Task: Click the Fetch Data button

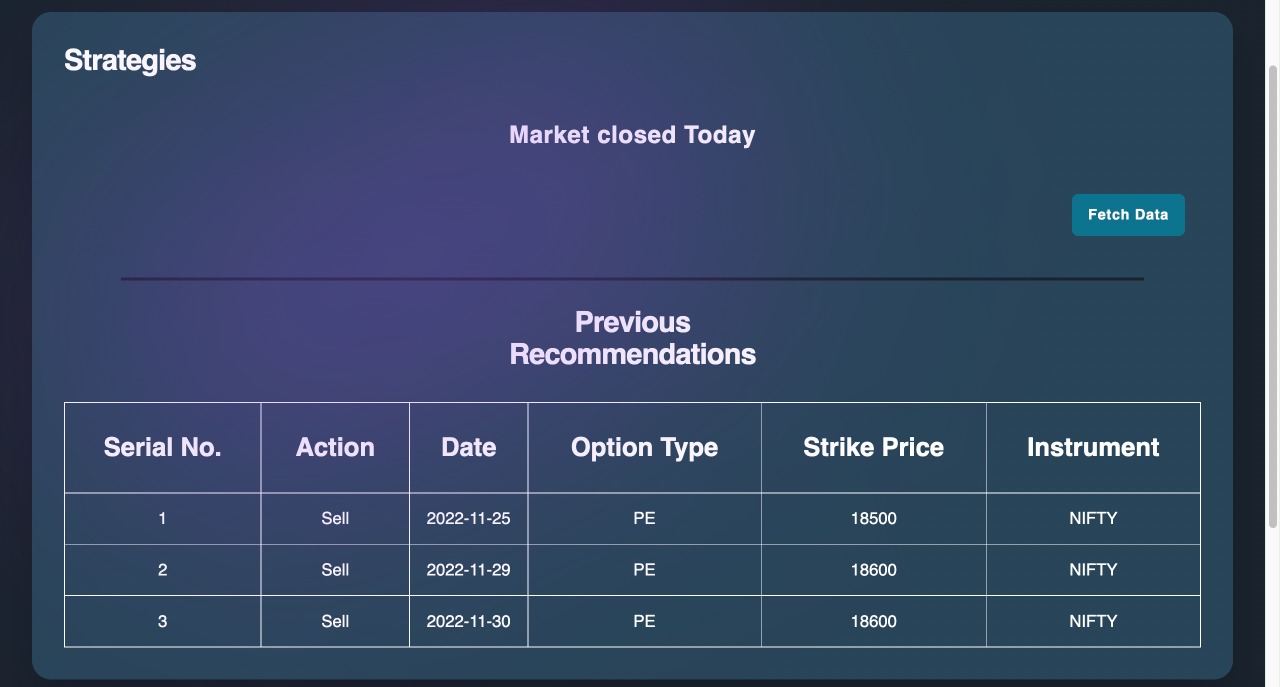Action: (1127, 215)
